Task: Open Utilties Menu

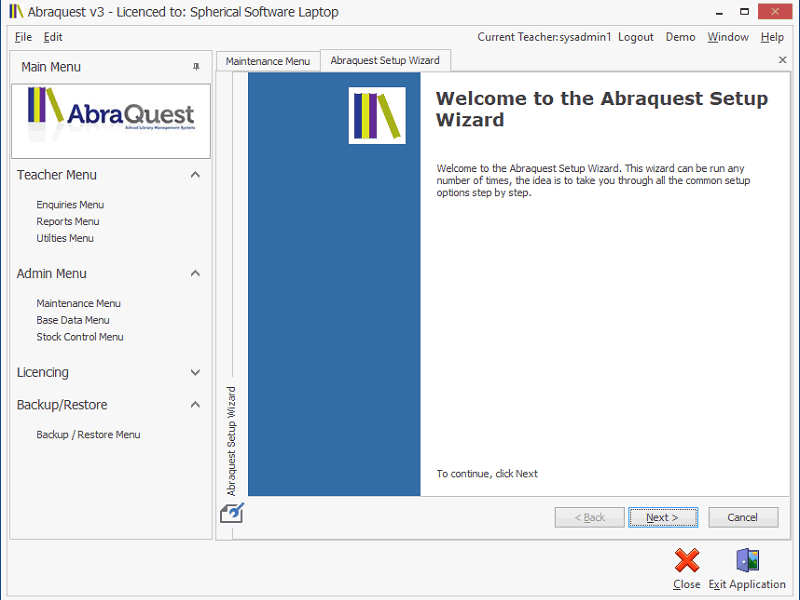Action: 65,238
